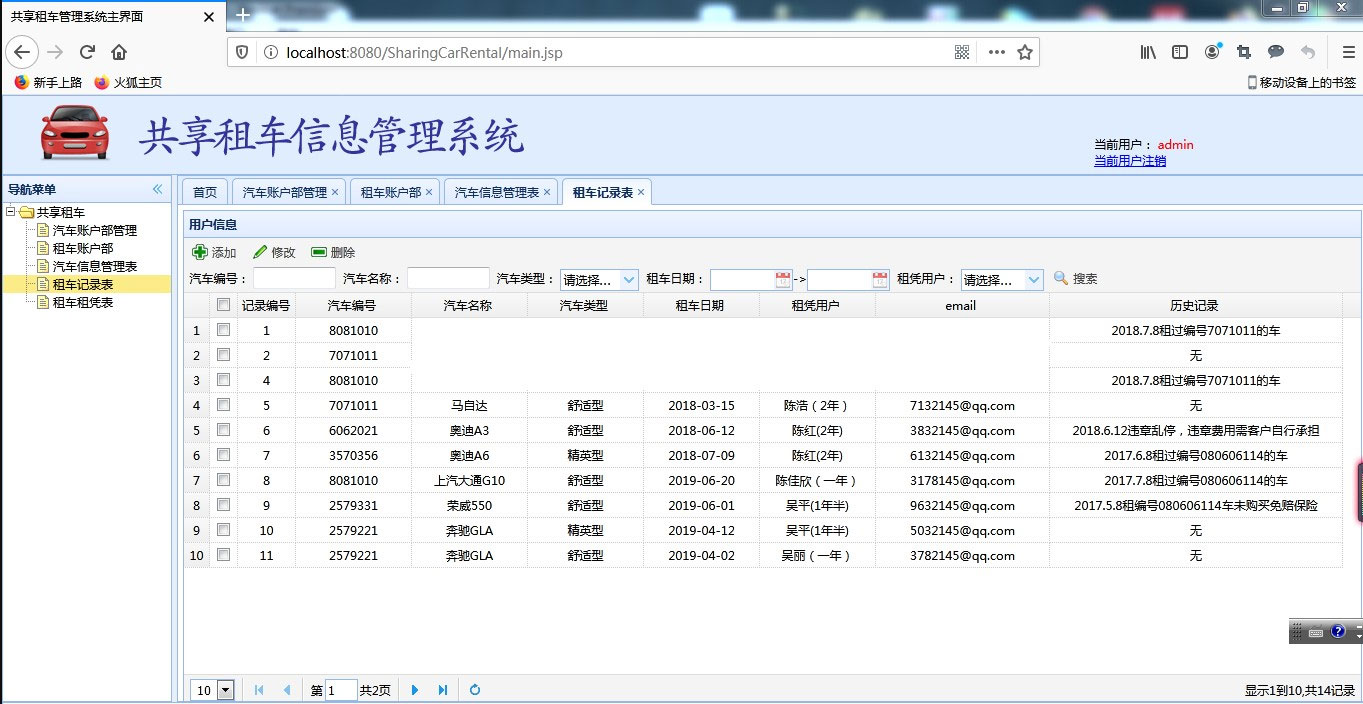Switch to the 汽车信息管理表 tab
The width and height of the screenshot is (1363, 704).
(497, 191)
